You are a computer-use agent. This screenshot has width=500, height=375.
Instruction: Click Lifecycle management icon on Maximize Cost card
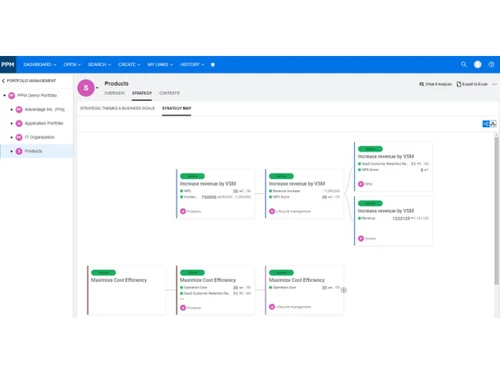coord(272,307)
